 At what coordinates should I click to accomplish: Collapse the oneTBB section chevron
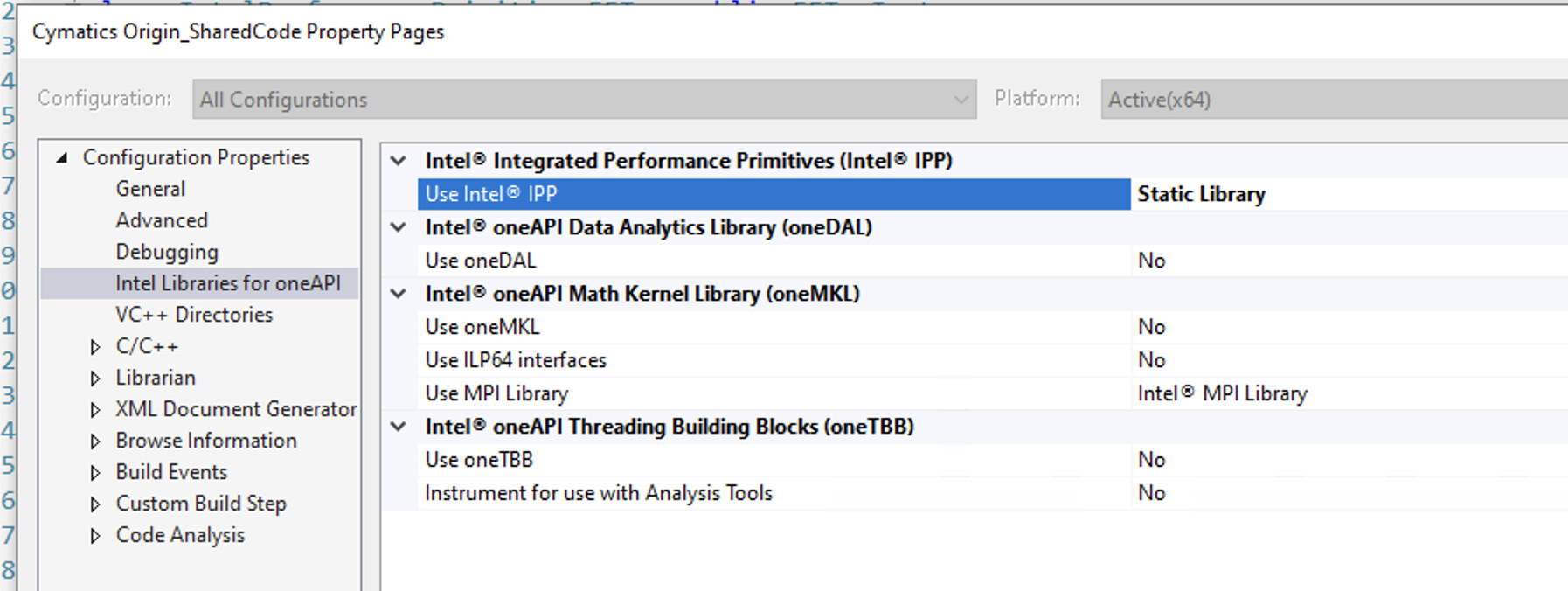click(399, 427)
